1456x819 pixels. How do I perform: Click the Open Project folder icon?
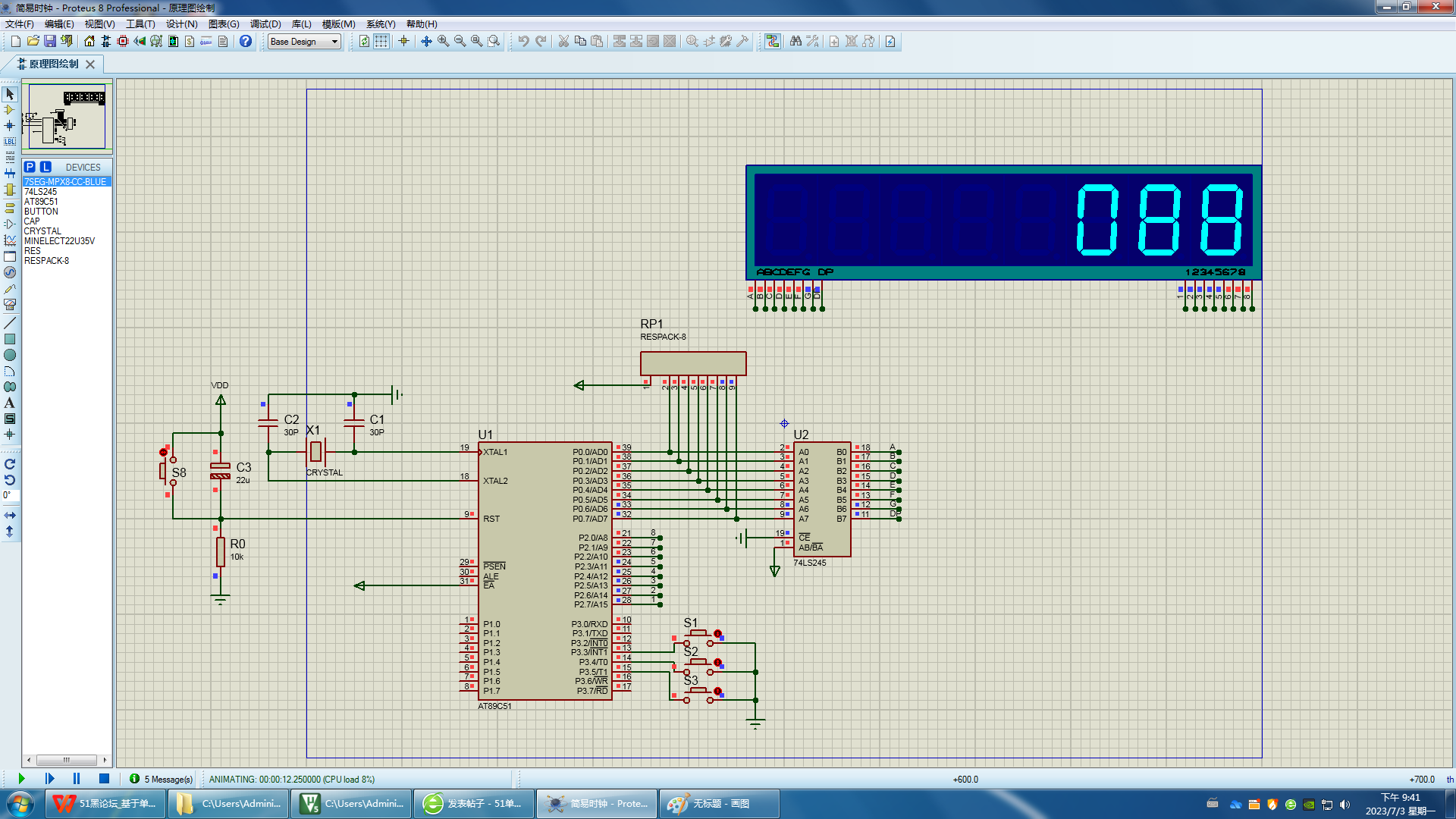pos(33,41)
